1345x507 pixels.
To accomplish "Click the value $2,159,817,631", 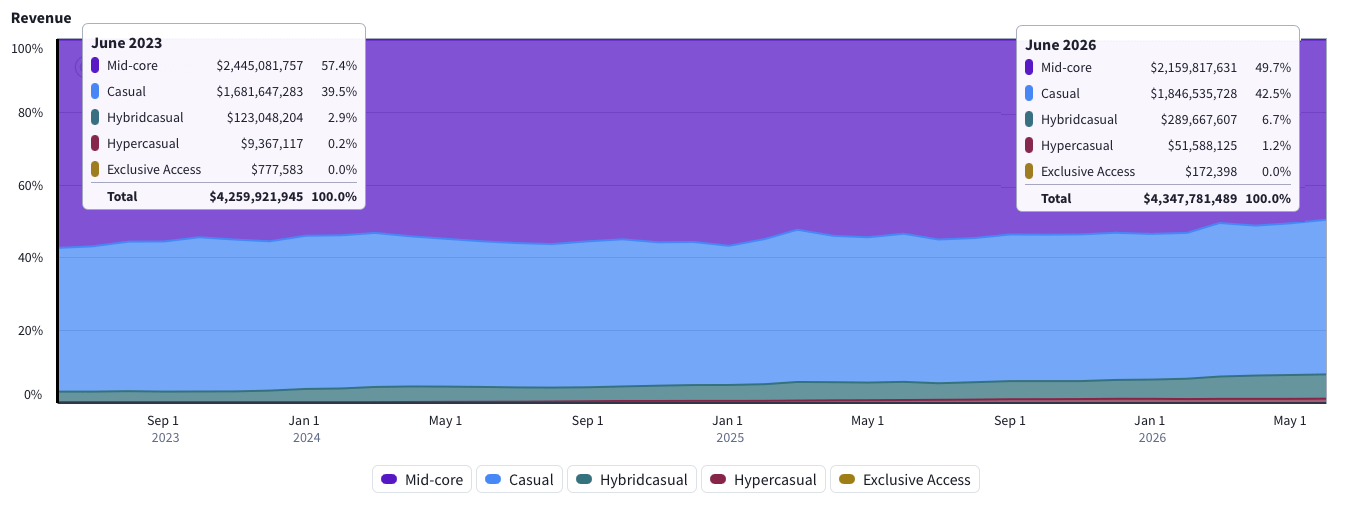I will (x=1193, y=67).
